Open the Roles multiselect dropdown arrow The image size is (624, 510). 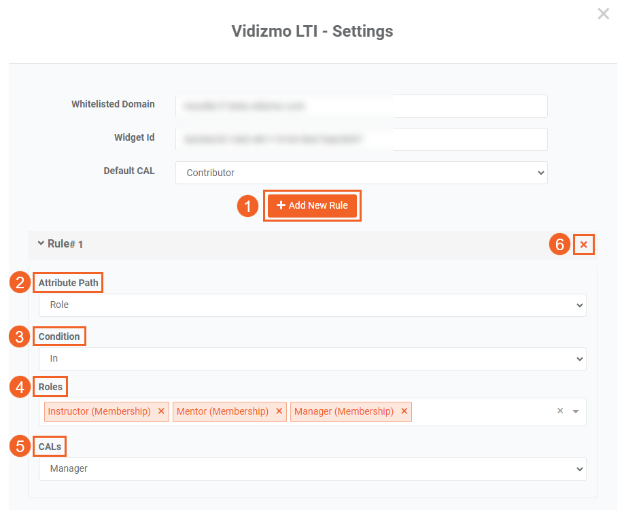coord(576,411)
